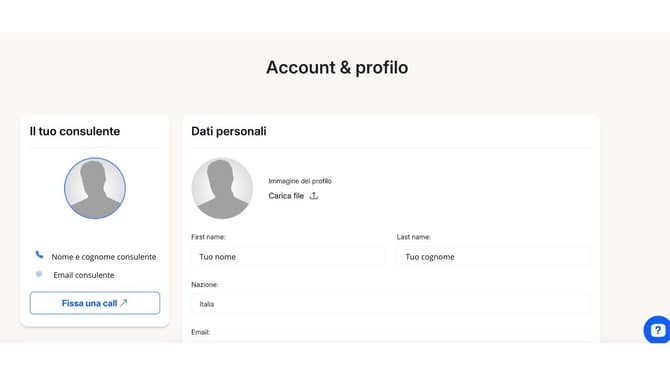Click the phone icon beside consultant name
Image resolution: width=670 pixels, height=376 pixels.
coord(39,255)
